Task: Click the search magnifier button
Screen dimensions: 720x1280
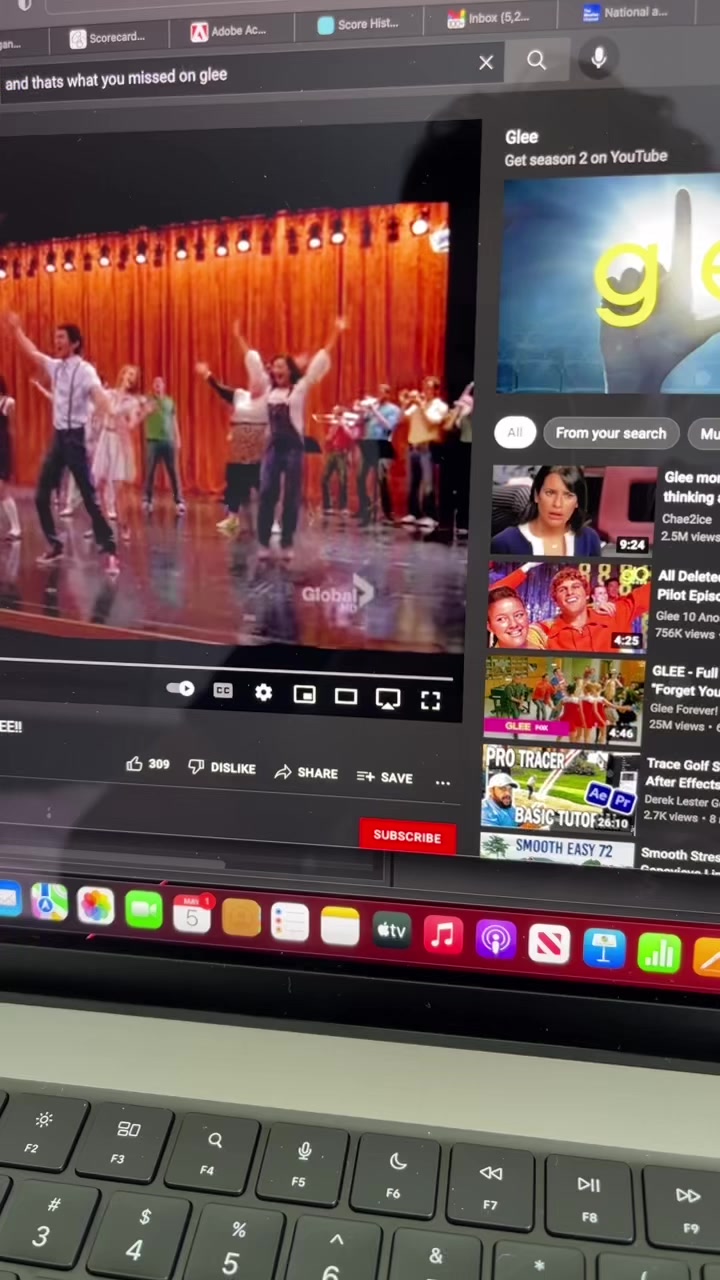Action: tap(537, 61)
